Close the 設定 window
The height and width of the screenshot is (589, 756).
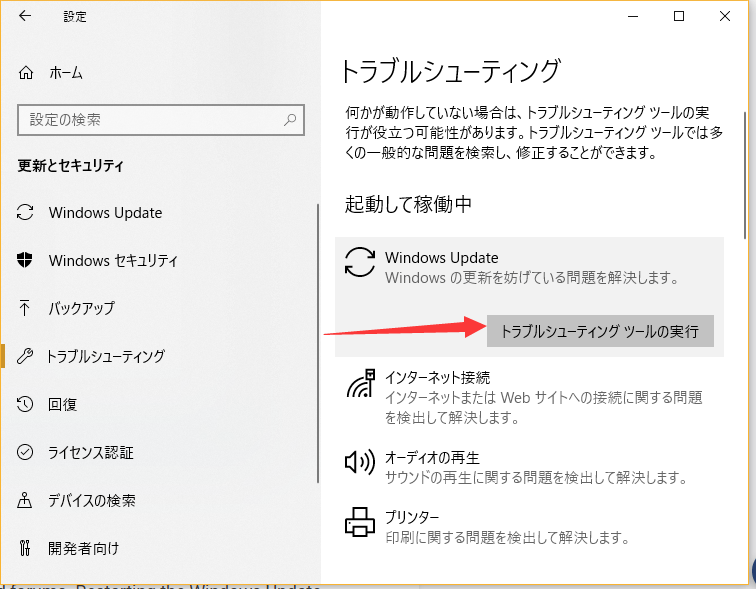[725, 16]
